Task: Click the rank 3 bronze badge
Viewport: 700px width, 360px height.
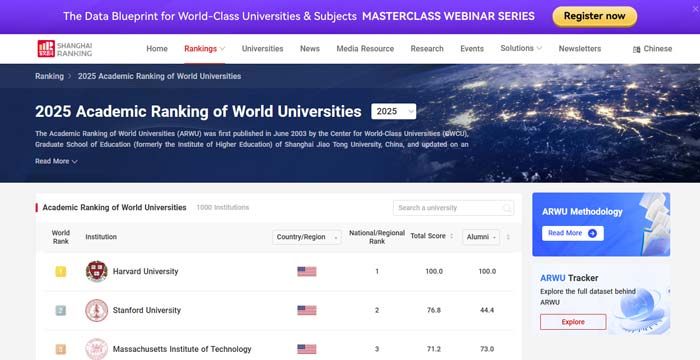Action: [61, 349]
